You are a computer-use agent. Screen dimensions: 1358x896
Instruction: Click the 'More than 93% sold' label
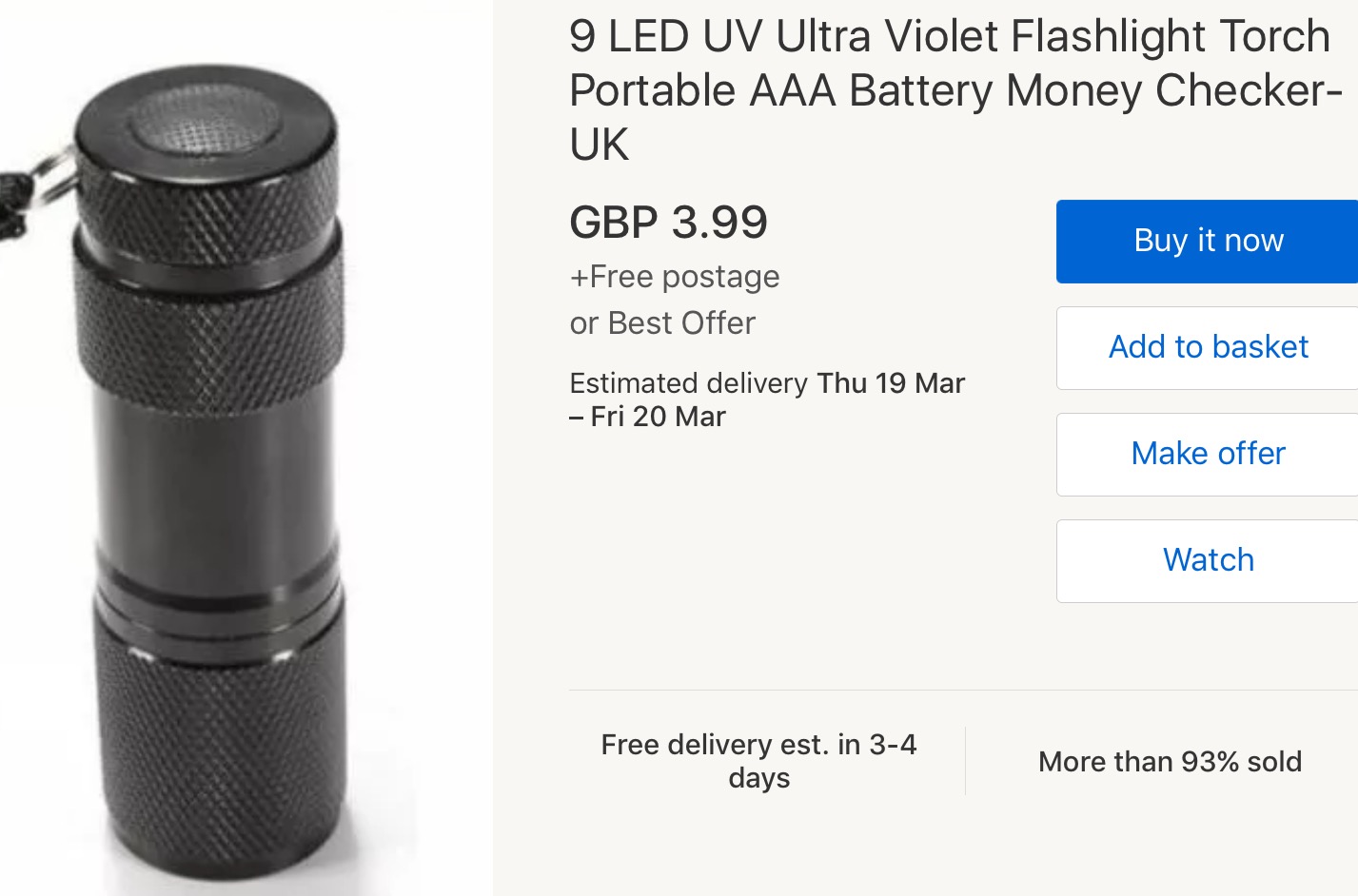click(1170, 762)
